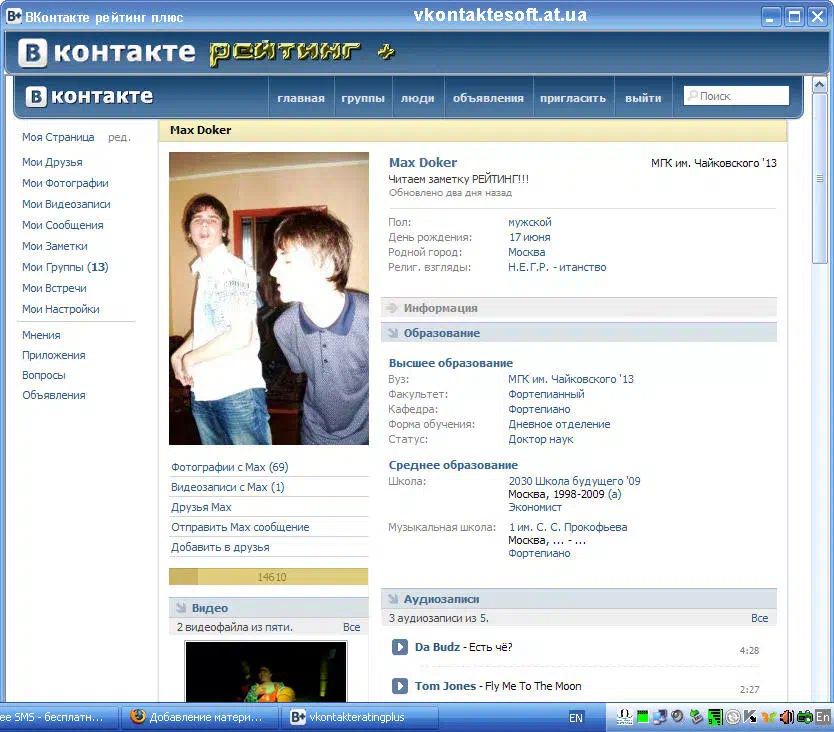
Task: View Друзья Max list
Action: point(201,508)
